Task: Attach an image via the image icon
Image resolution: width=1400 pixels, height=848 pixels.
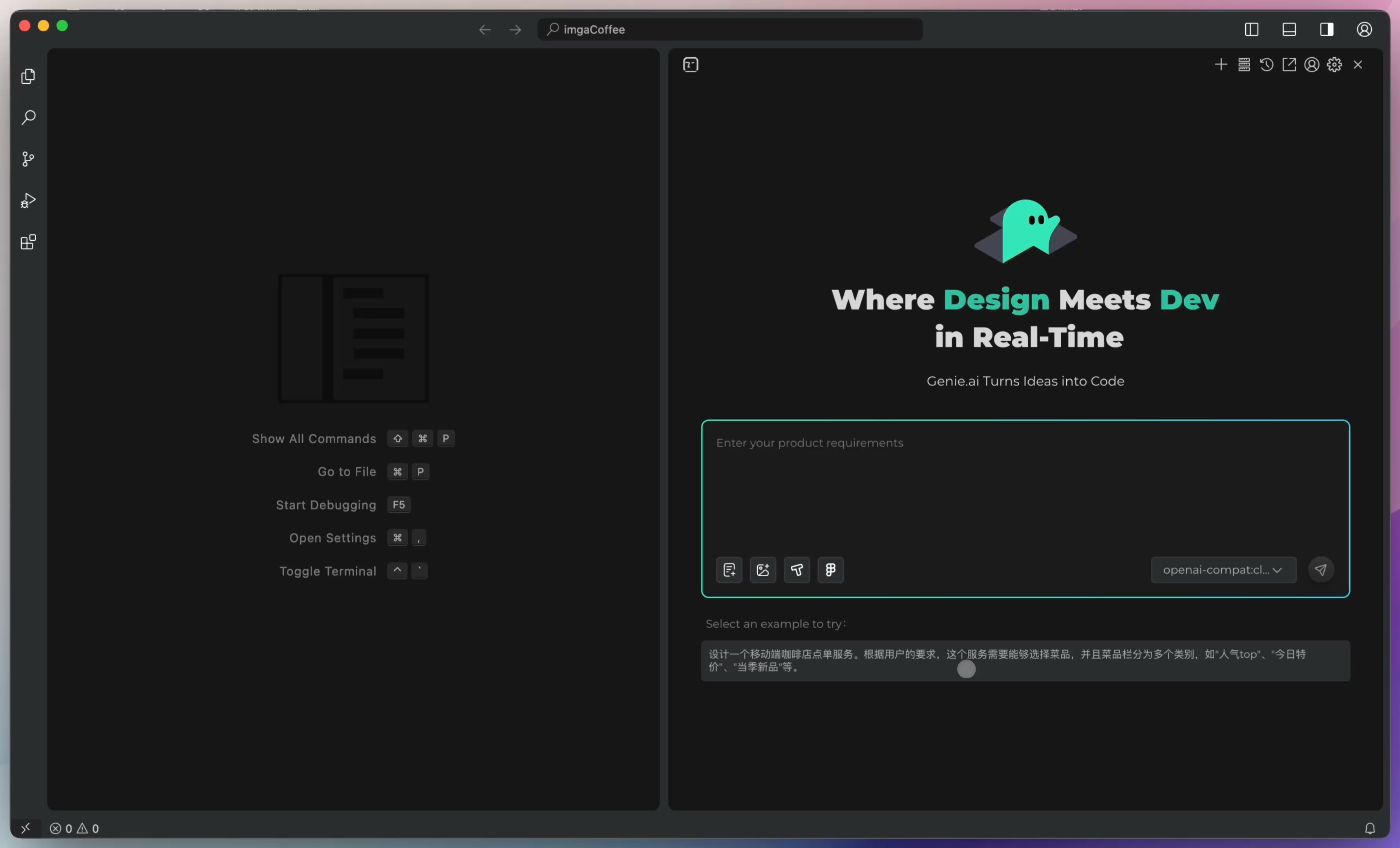Action: [763, 570]
